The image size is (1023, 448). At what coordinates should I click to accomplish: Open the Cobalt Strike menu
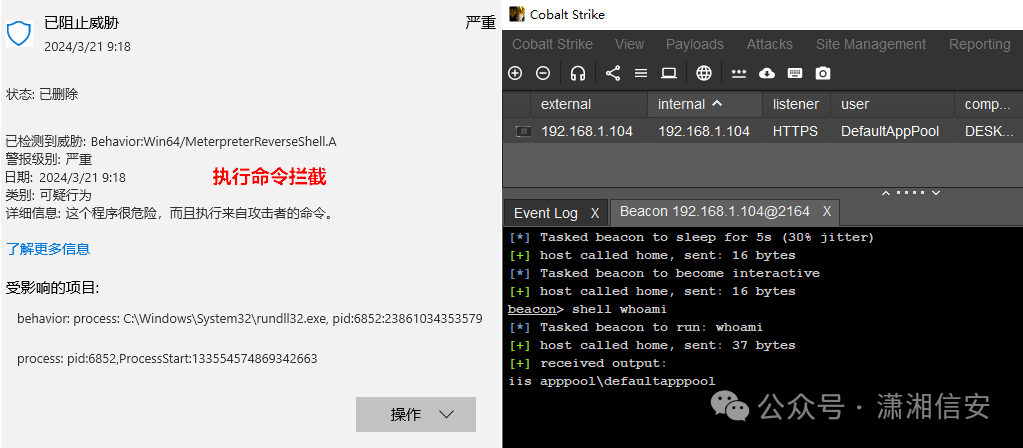(552, 44)
